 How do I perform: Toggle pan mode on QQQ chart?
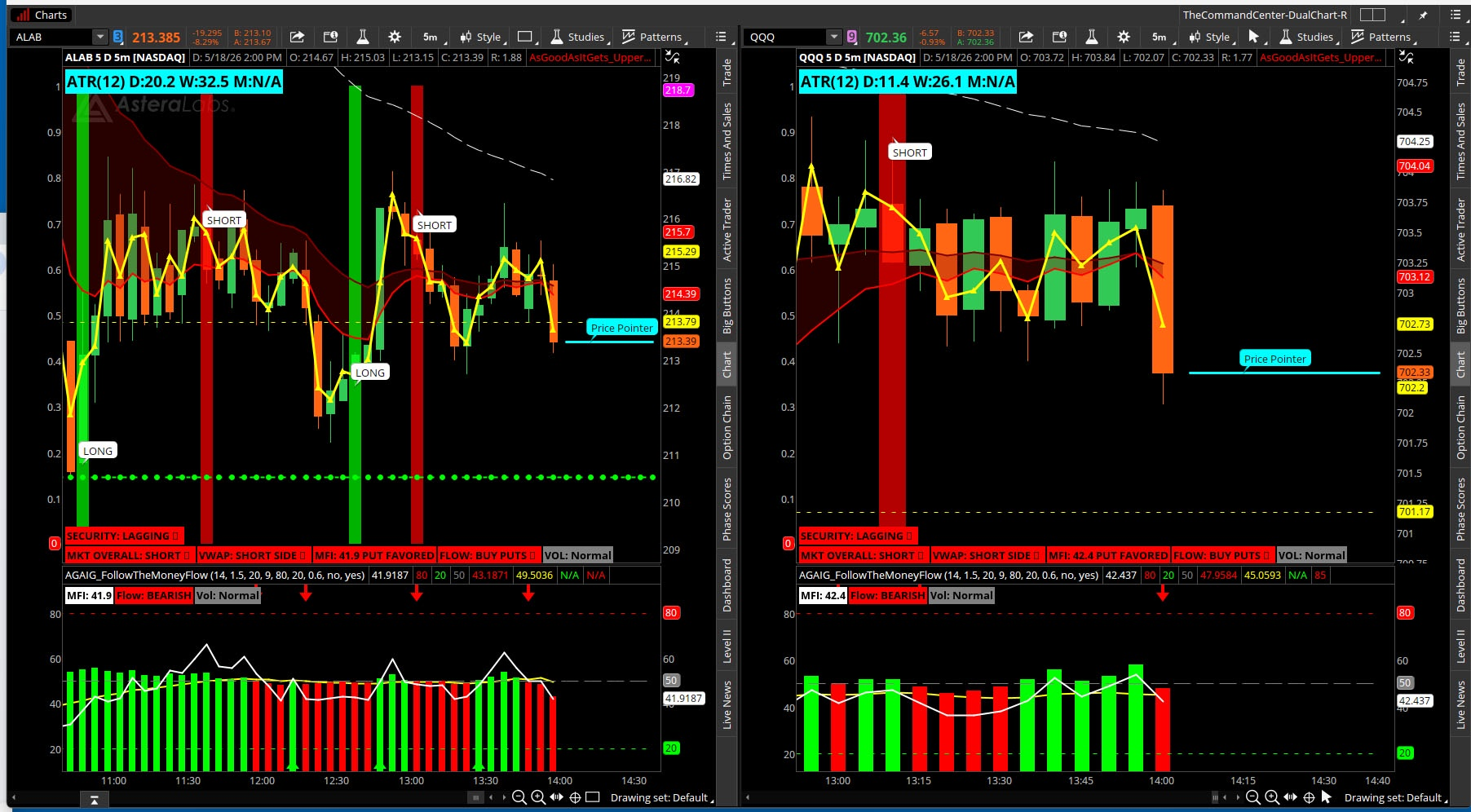[x=1291, y=797]
